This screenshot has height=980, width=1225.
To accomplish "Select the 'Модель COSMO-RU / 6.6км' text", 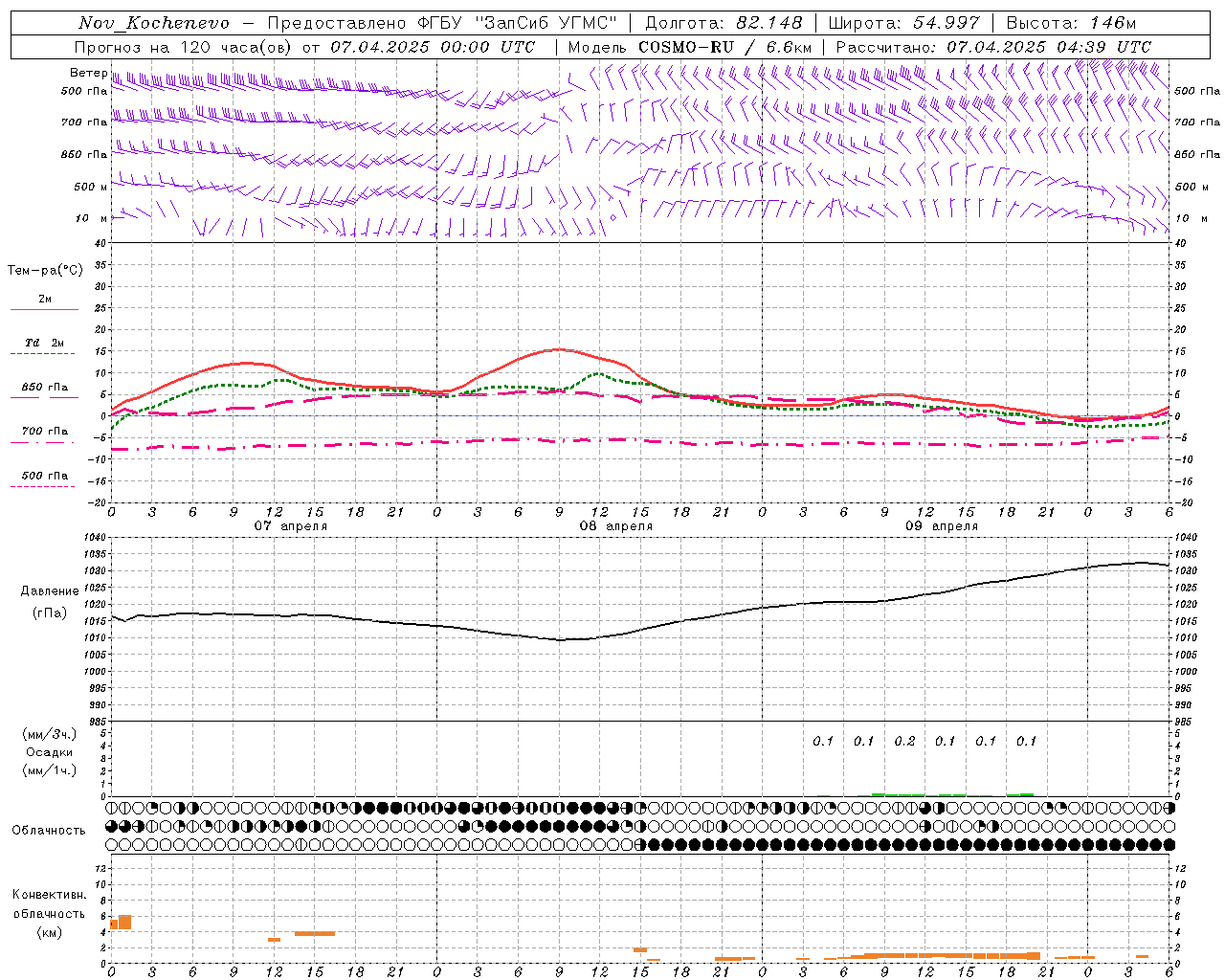I will pyautogui.click(x=690, y=47).
